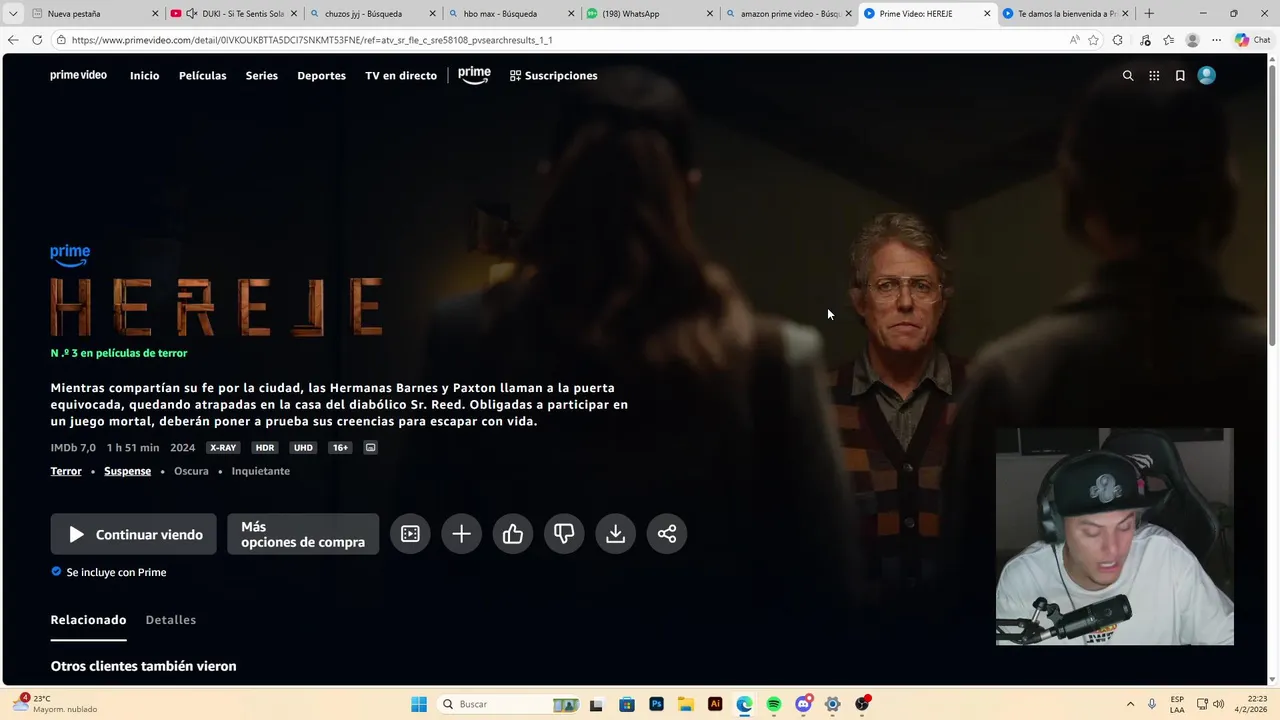Click the system tray volume icon
Image resolution: width=1280 pixels, height=720 pixels.
(x=1218, y=704)
